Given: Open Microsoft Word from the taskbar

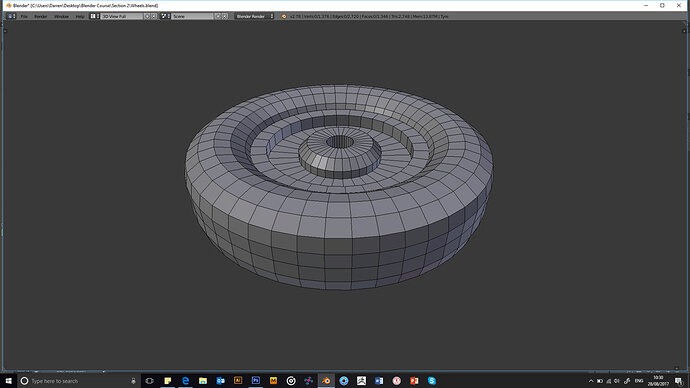Looking at the screenshot, I should (379, 381).
